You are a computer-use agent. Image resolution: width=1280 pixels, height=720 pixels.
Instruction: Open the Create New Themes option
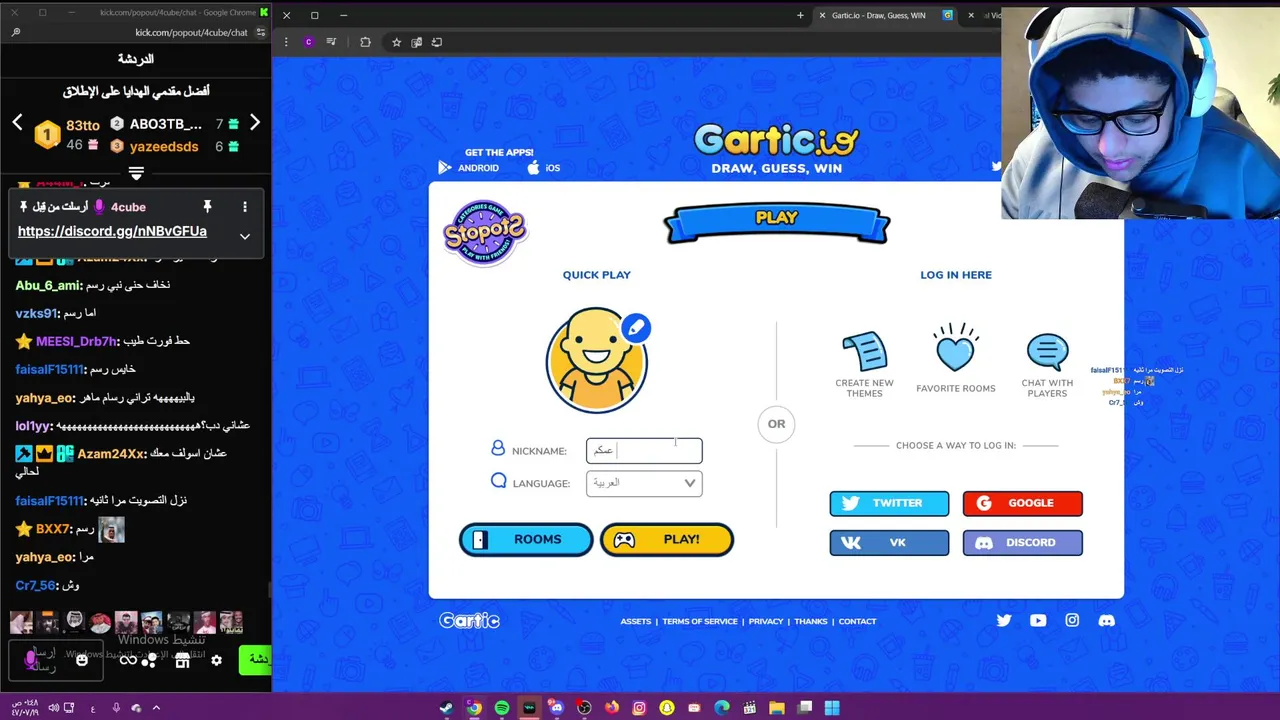(865, 363)
